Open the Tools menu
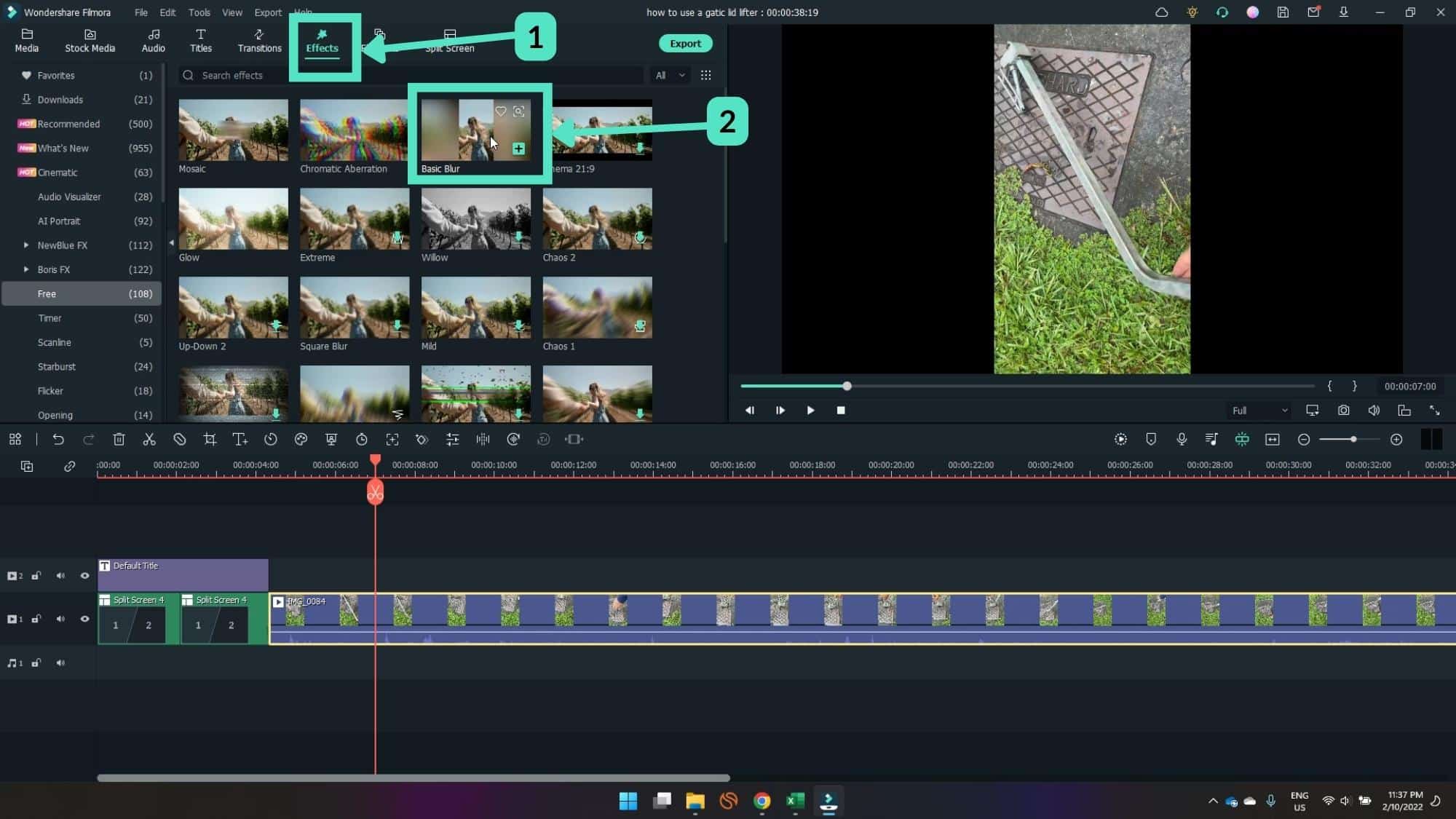1456x819 pixels. click(x=199, y=12)
